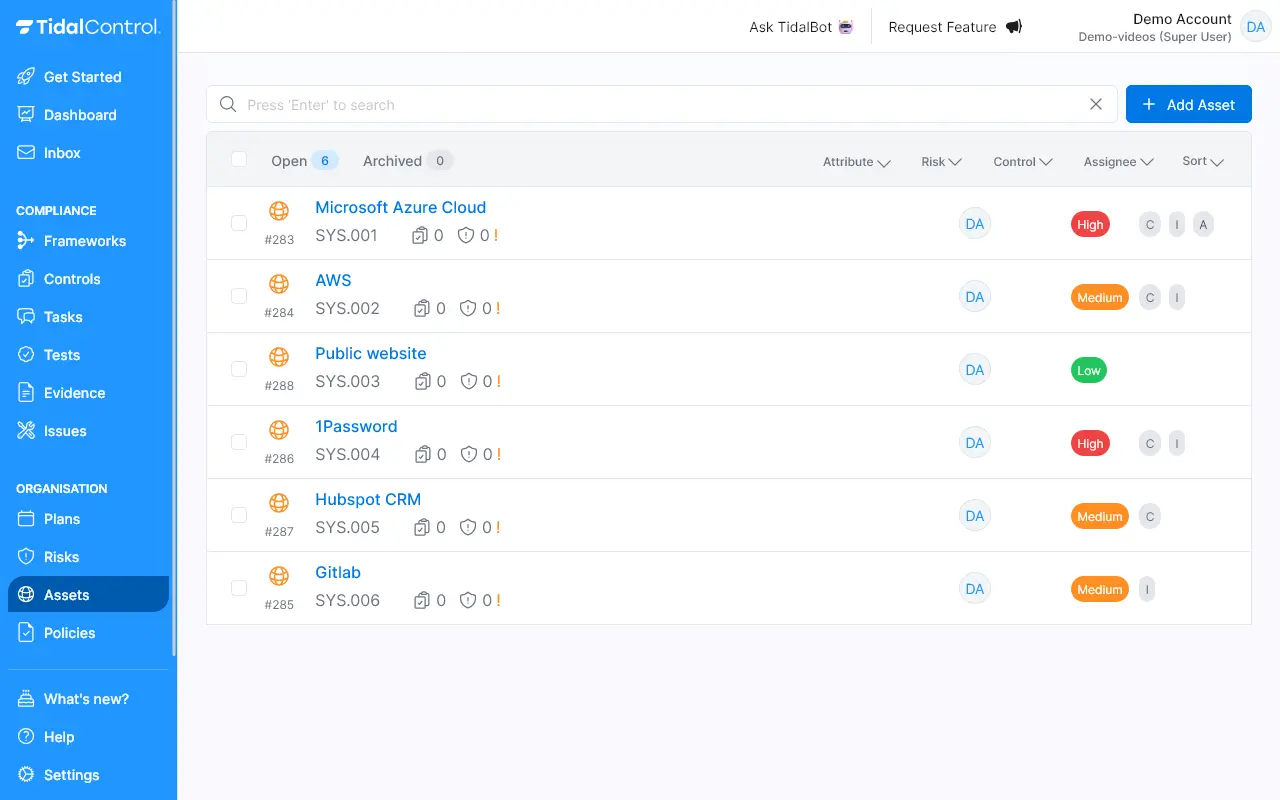Expand the Attribute filter dropdown
This screenshot has height=800, width=1280.
tap(857, 162)
